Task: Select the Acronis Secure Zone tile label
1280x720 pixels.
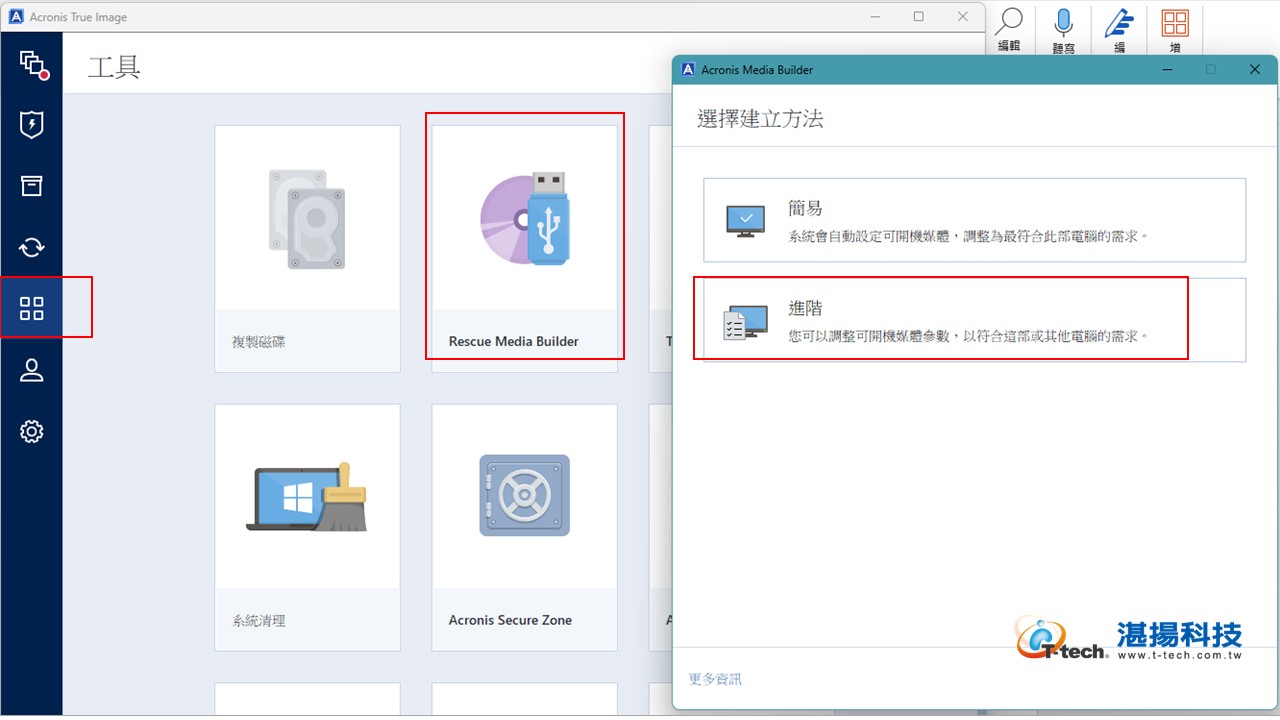Action: click(x=510, y=620)
